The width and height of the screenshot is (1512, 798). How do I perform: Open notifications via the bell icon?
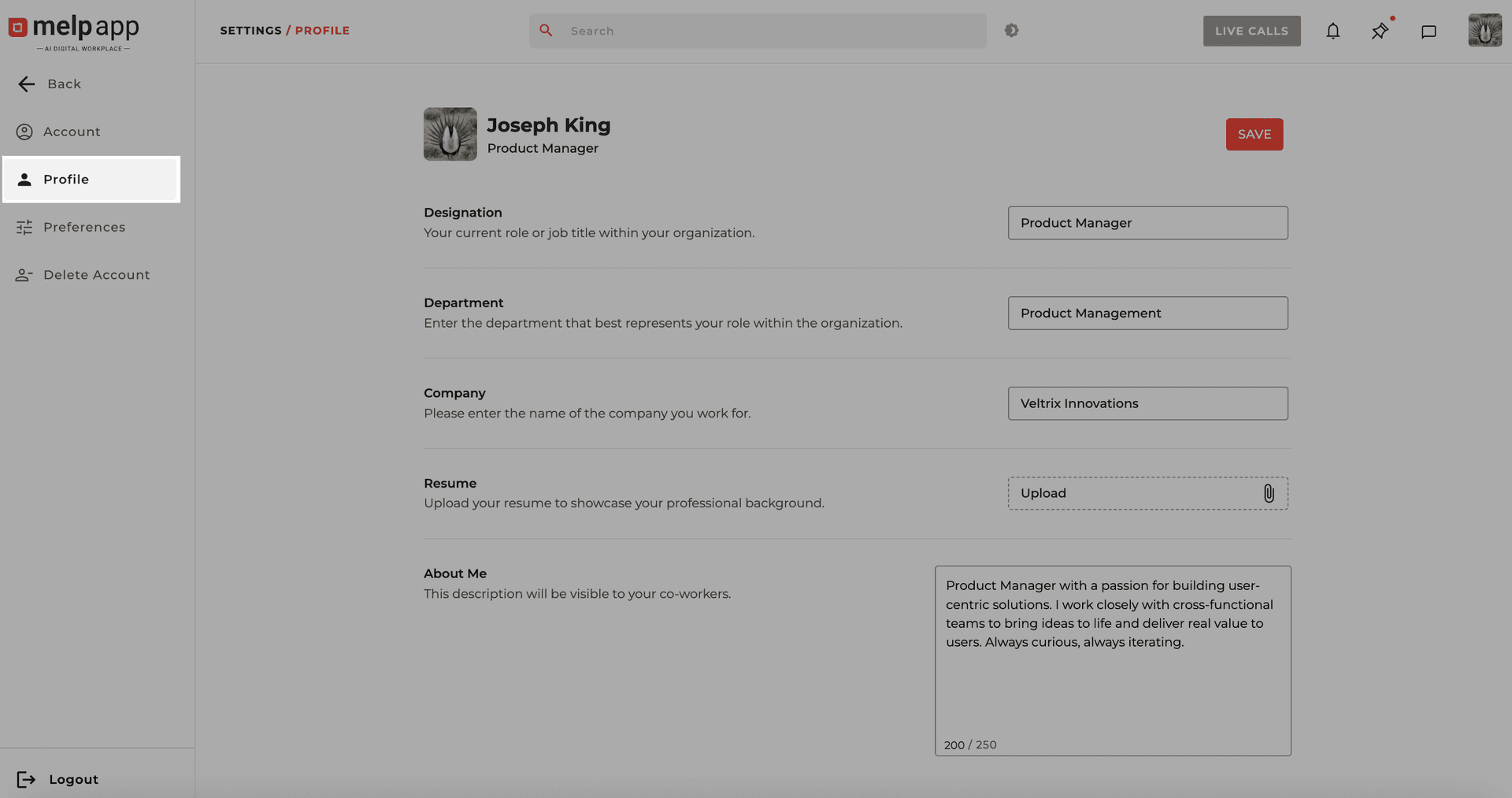(1333, 31)
